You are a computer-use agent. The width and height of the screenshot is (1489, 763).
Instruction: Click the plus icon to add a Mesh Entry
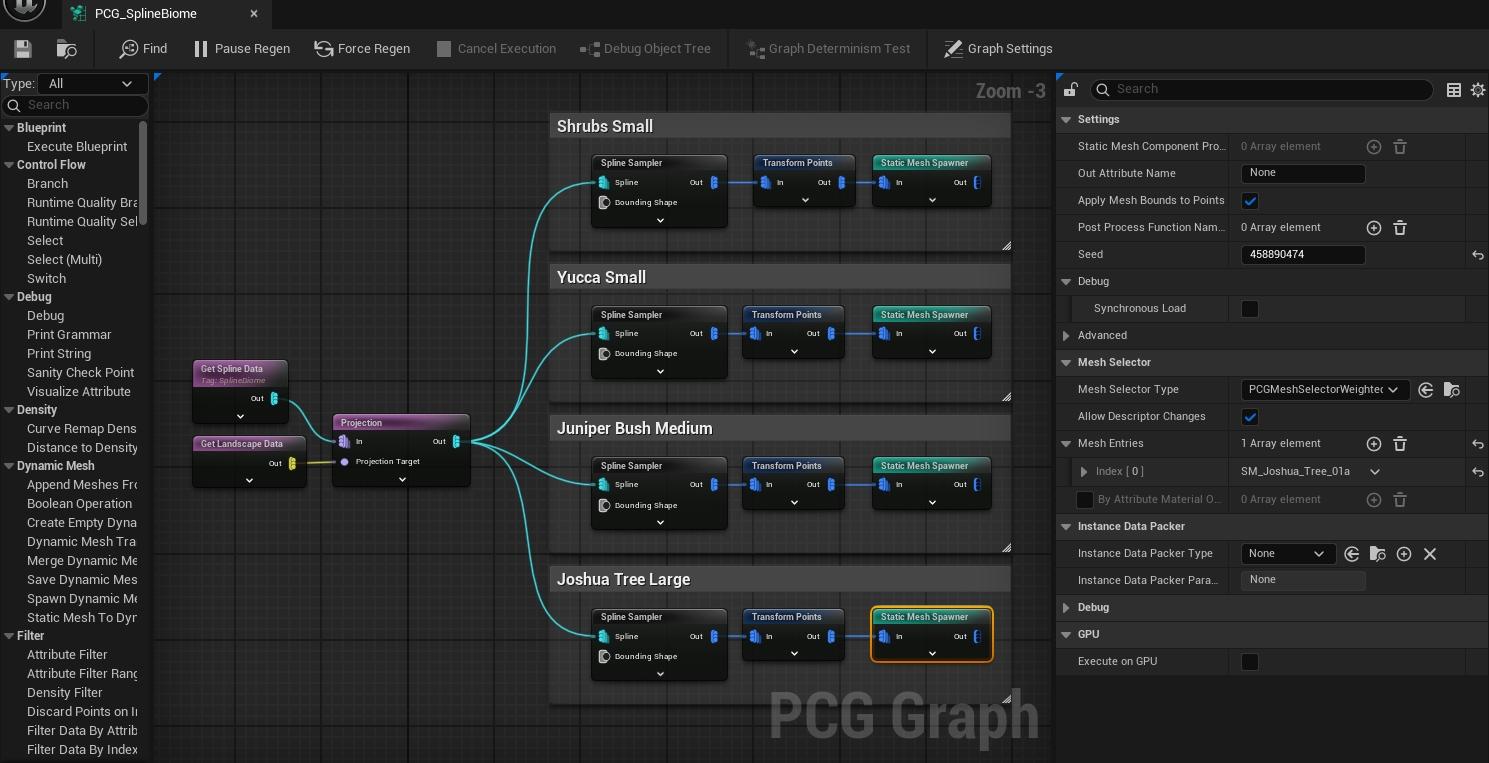(x=1374, y=444)
